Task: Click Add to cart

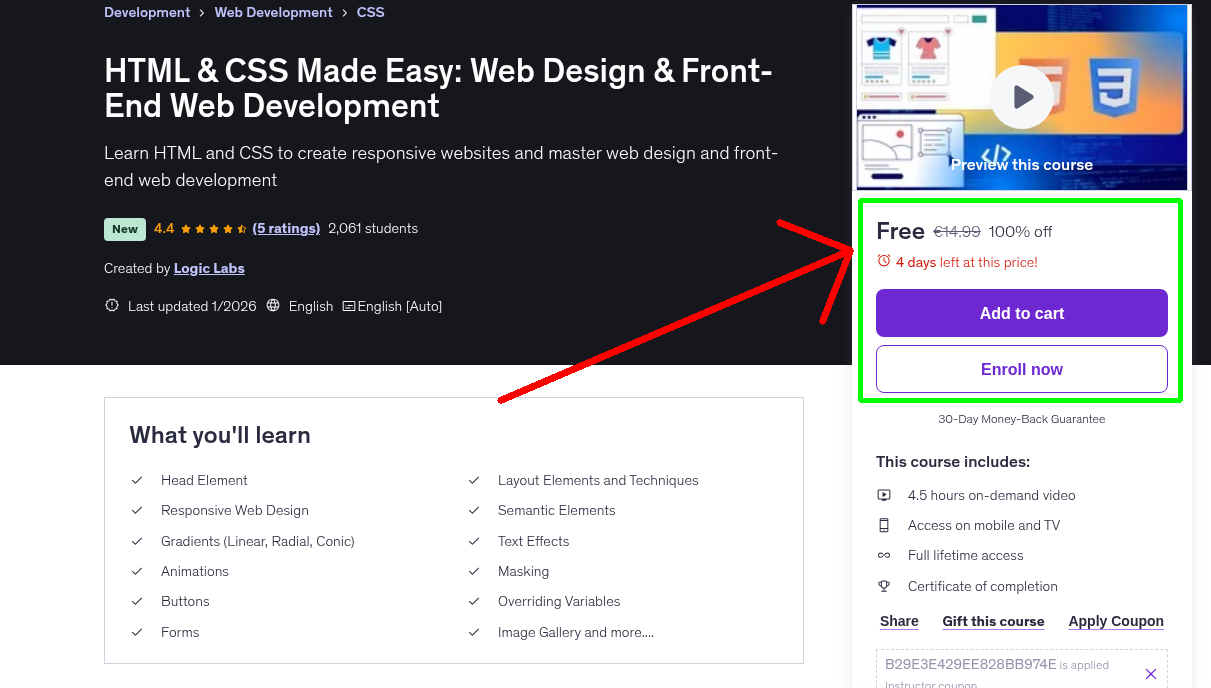Action: tap(1021, 313)
